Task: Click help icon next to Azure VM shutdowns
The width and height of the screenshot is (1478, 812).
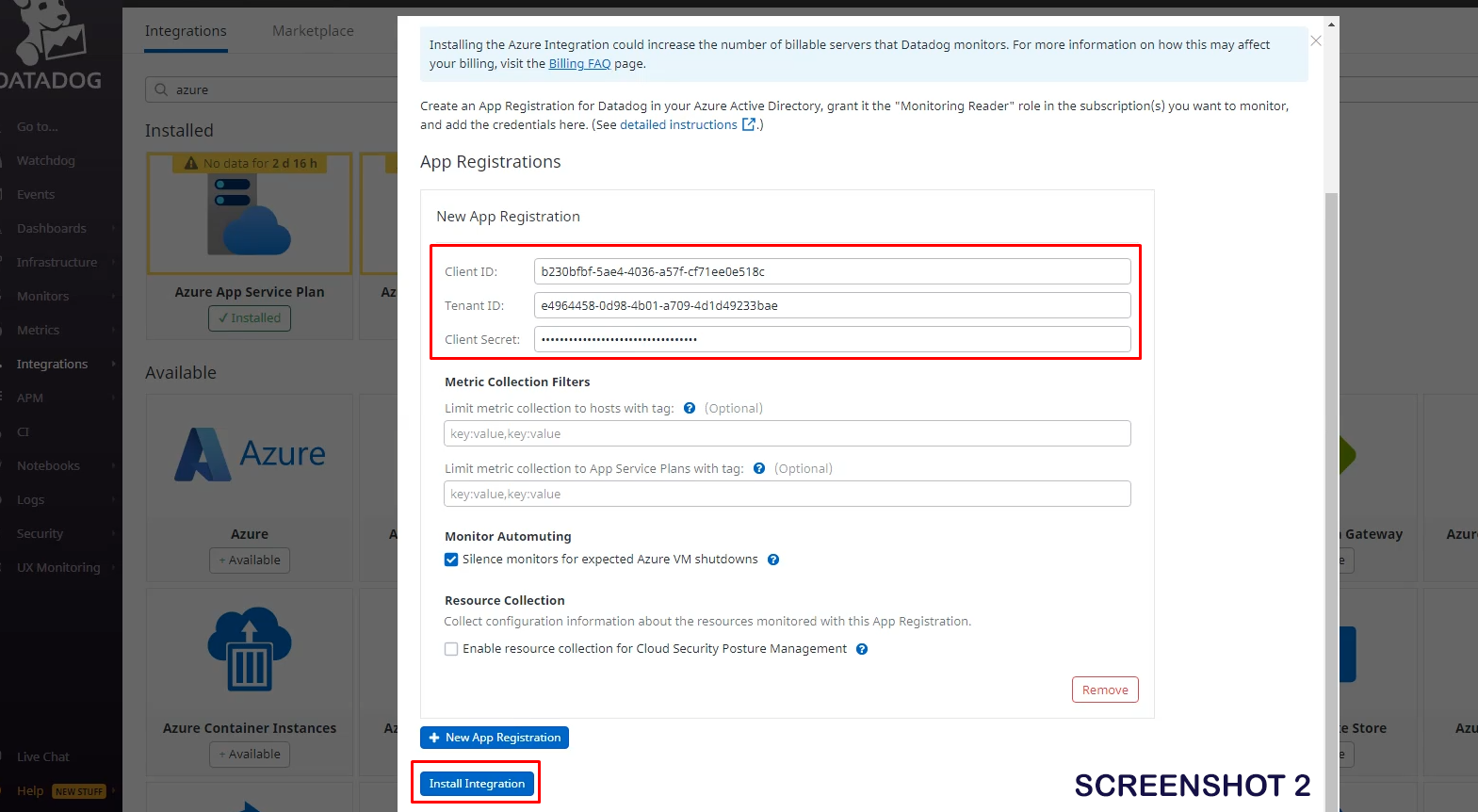Action: 773,560
